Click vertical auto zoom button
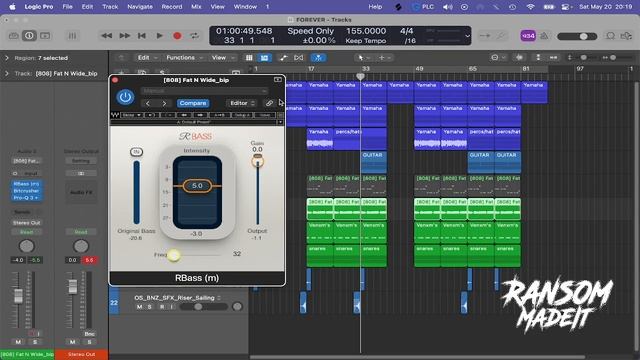 click(538, 58)
